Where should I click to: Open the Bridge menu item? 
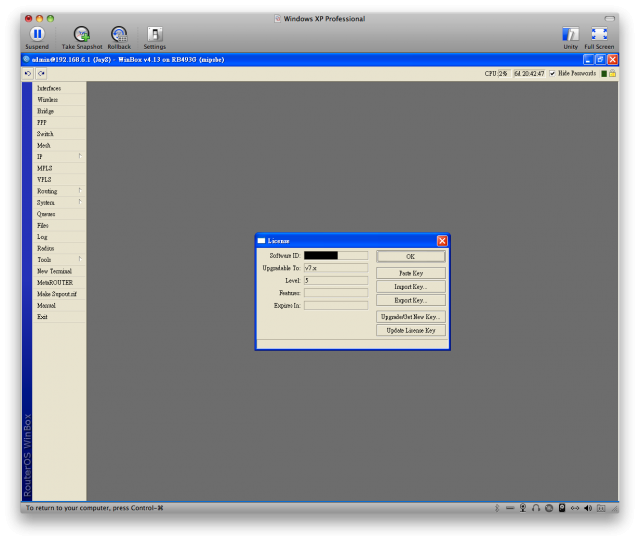[59, 111]
